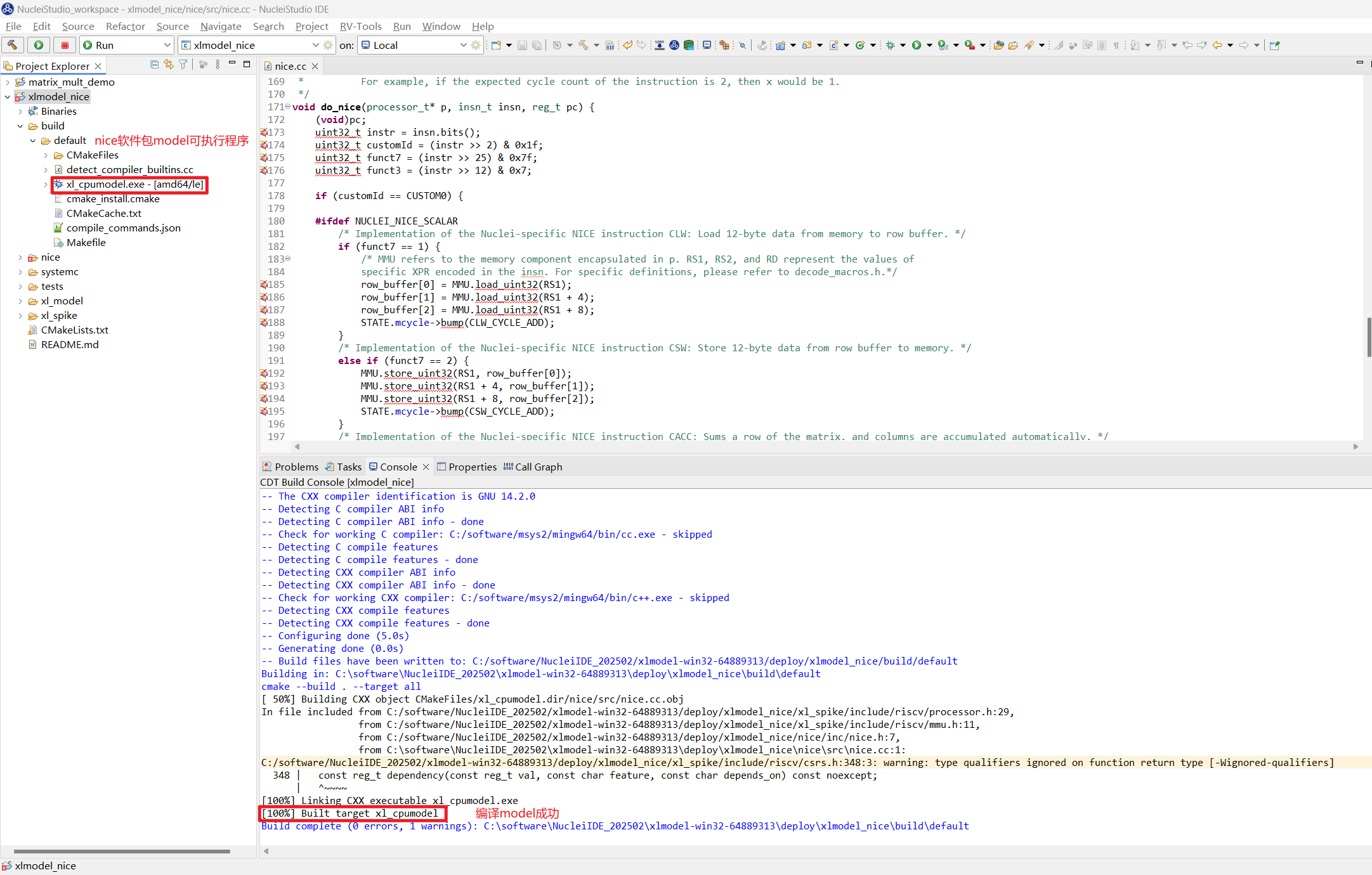The width and height of the screenshot is (1372, 875).
Task: Click the green Launch run button
Action: click(39, 45)
